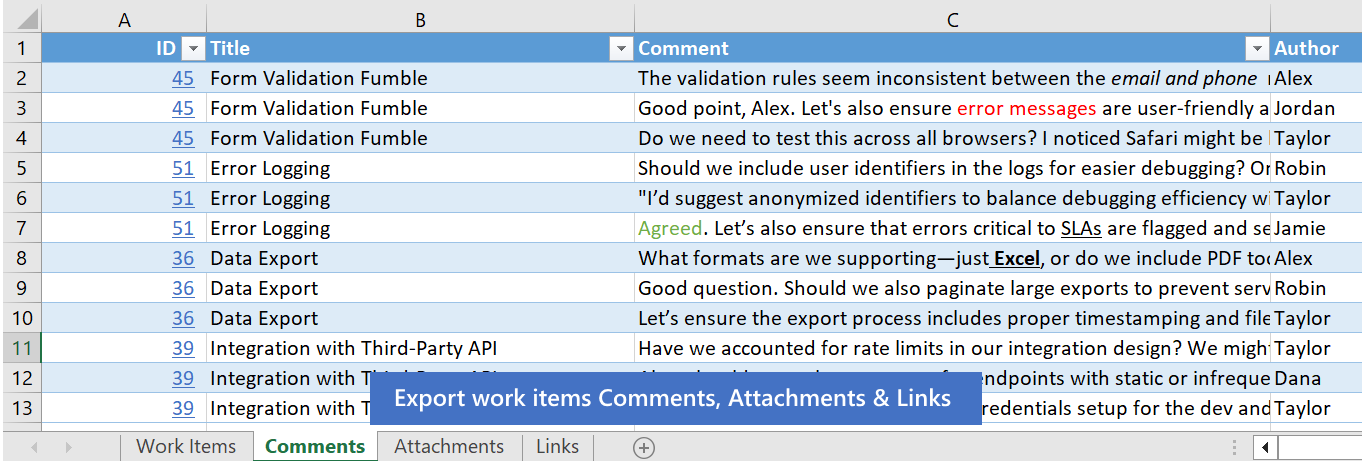Add a new sheet with plus icon
This screenshot has height=462, width=1362.
[644, 448]
